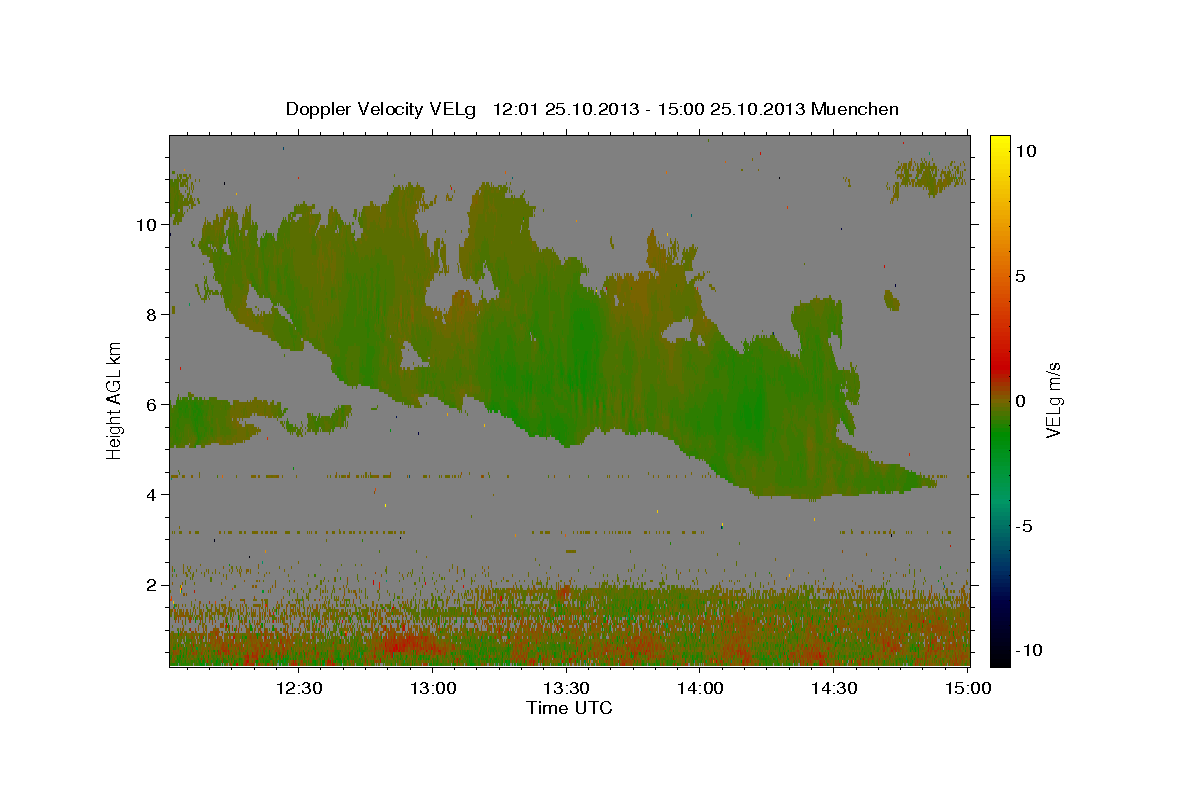This screenshot has width=1200, height=800.
Task: Click the colorbar value label 0
Action: 1020,400
